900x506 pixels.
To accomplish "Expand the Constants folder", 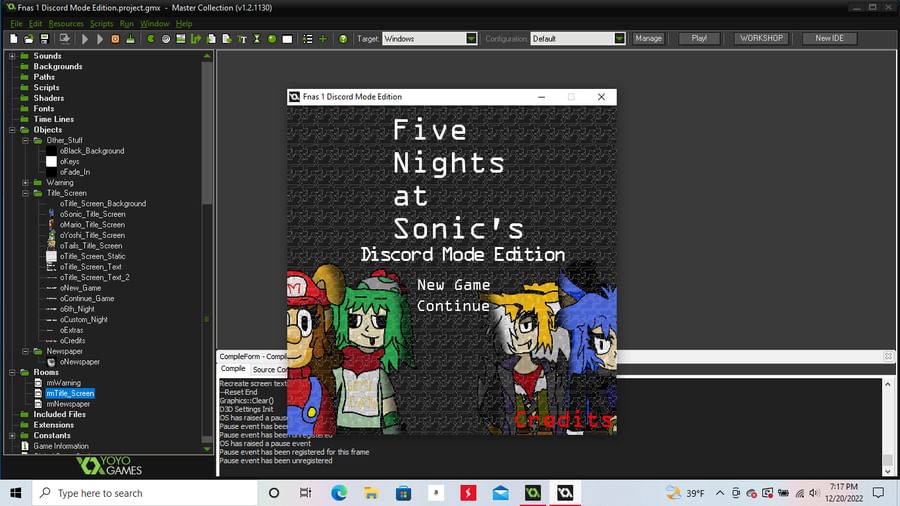I will pos(12,435).
